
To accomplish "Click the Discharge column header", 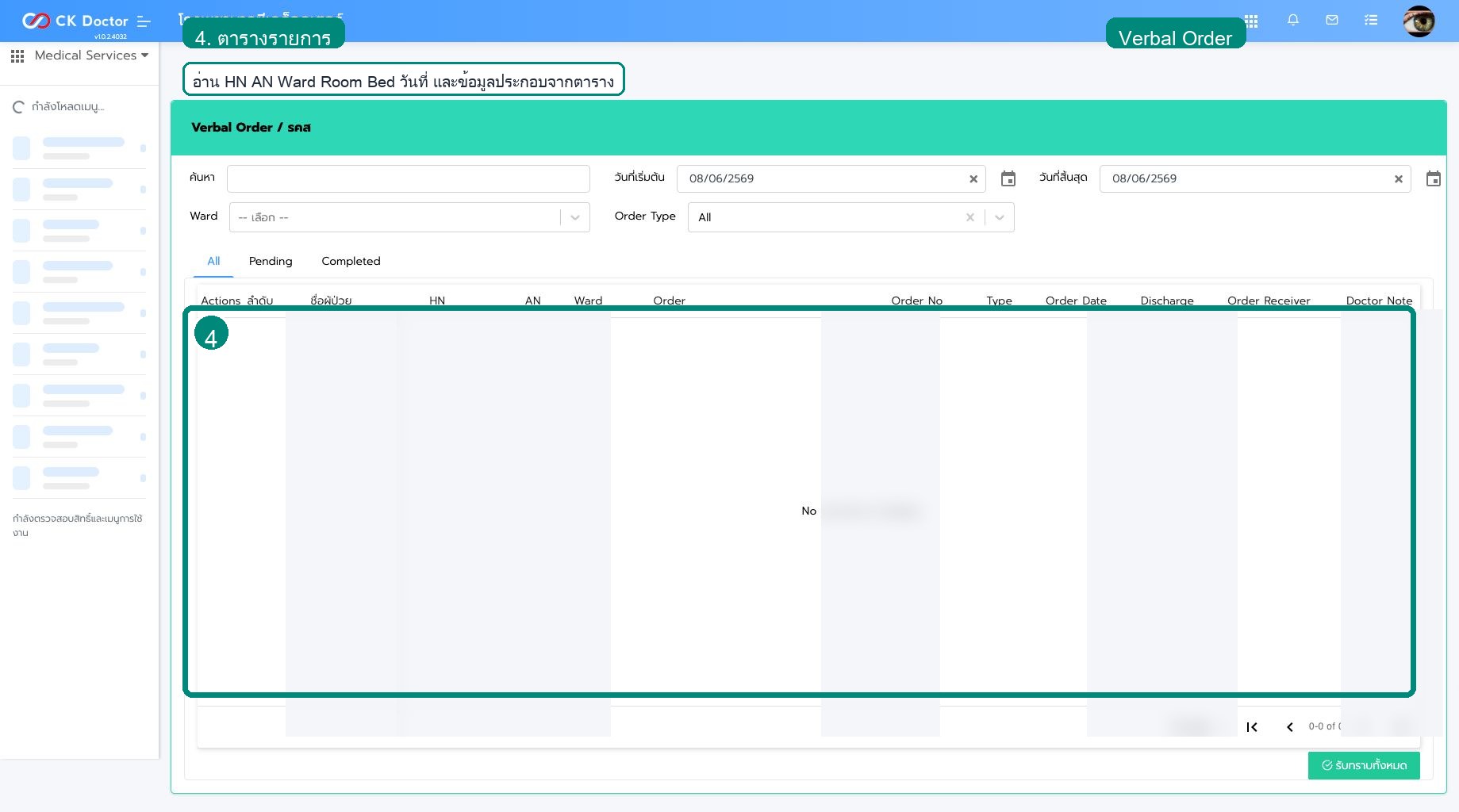I will click(1167, 301).
